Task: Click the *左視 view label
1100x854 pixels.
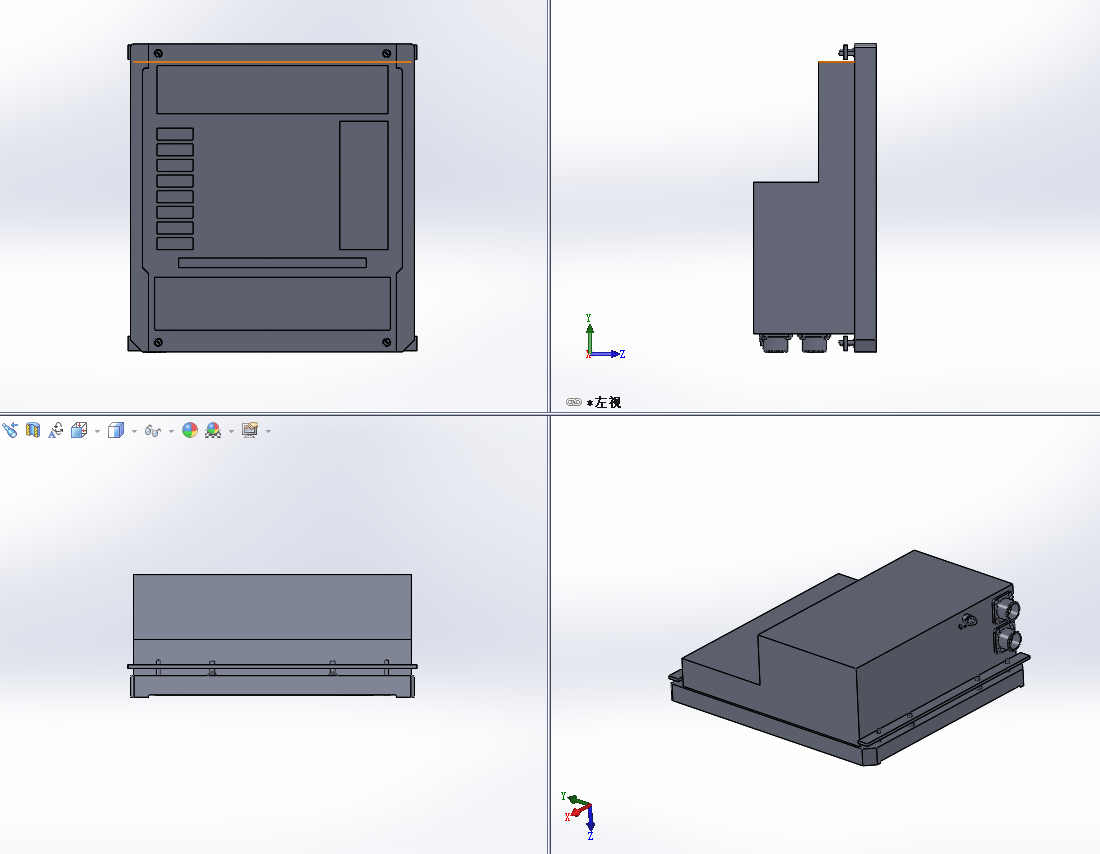Action: pos(604,402)
